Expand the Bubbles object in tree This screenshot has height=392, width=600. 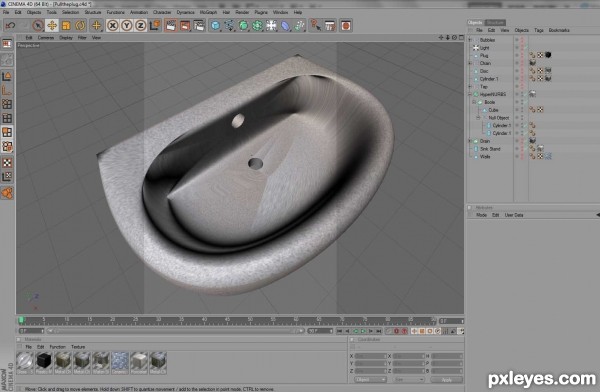tap(470, 40)
